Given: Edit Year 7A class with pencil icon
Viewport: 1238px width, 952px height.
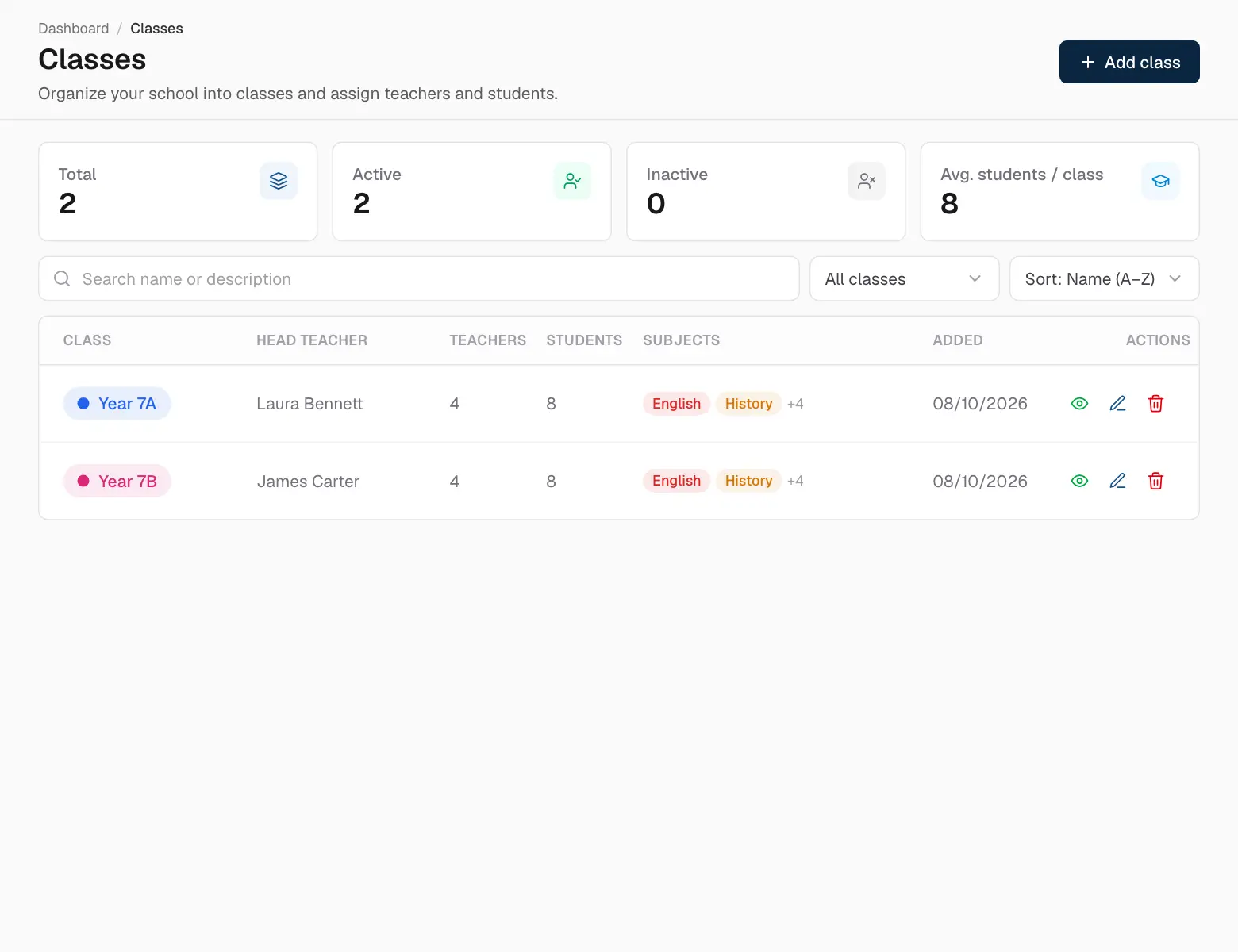Looking at the screenshot, I should [1117, 404].
